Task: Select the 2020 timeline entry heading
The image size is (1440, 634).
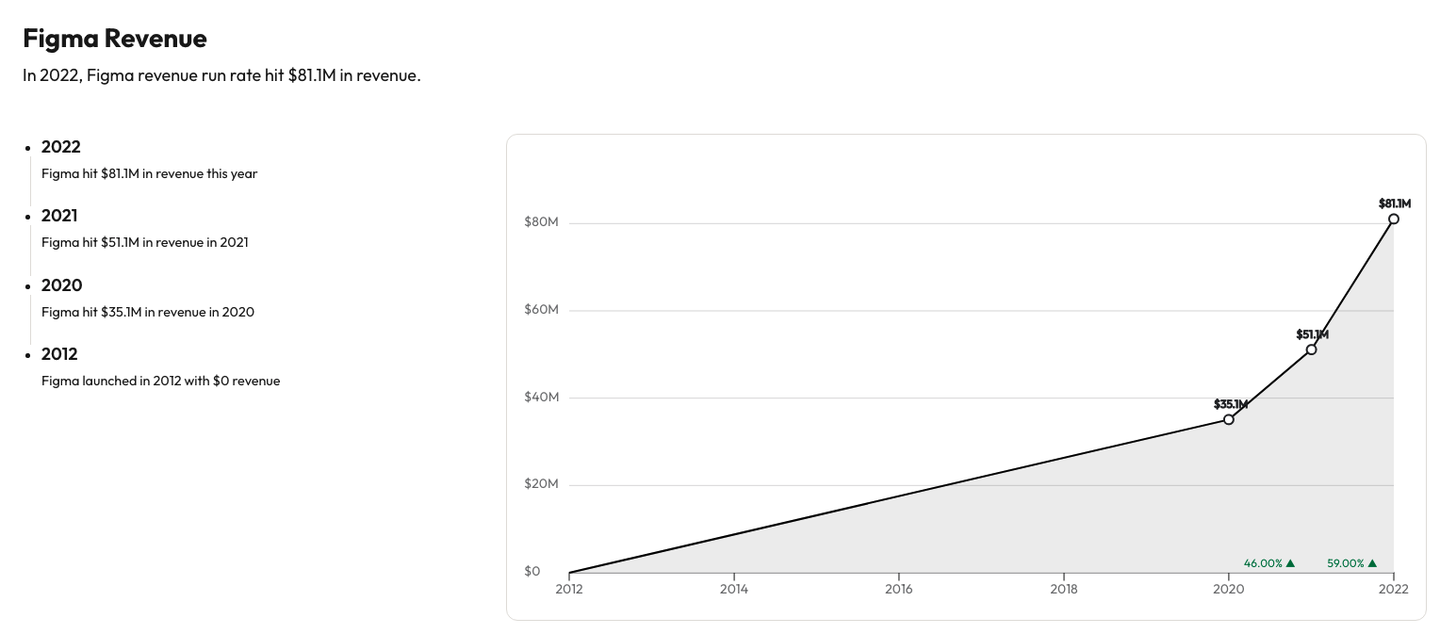Action: pyautogui.click(x=61, y=285)
